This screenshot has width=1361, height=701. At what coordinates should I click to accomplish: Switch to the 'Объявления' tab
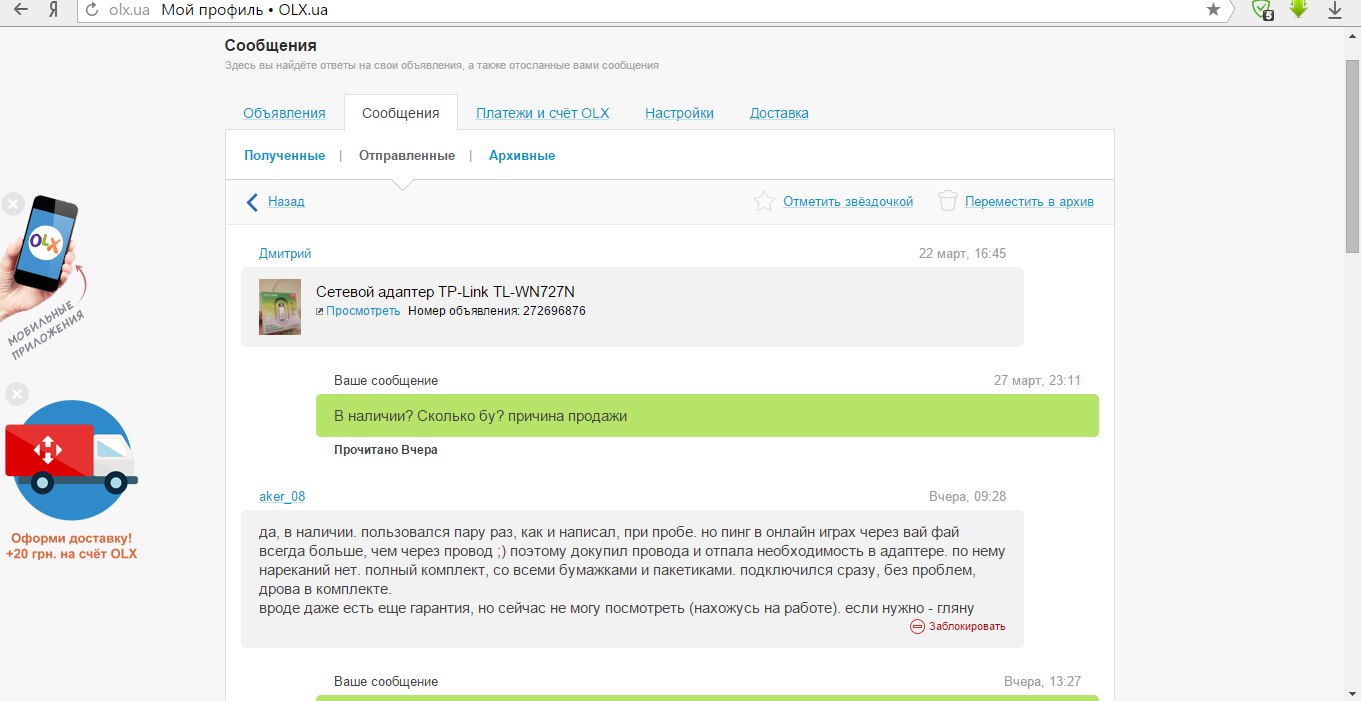click(x=284, y=113)
